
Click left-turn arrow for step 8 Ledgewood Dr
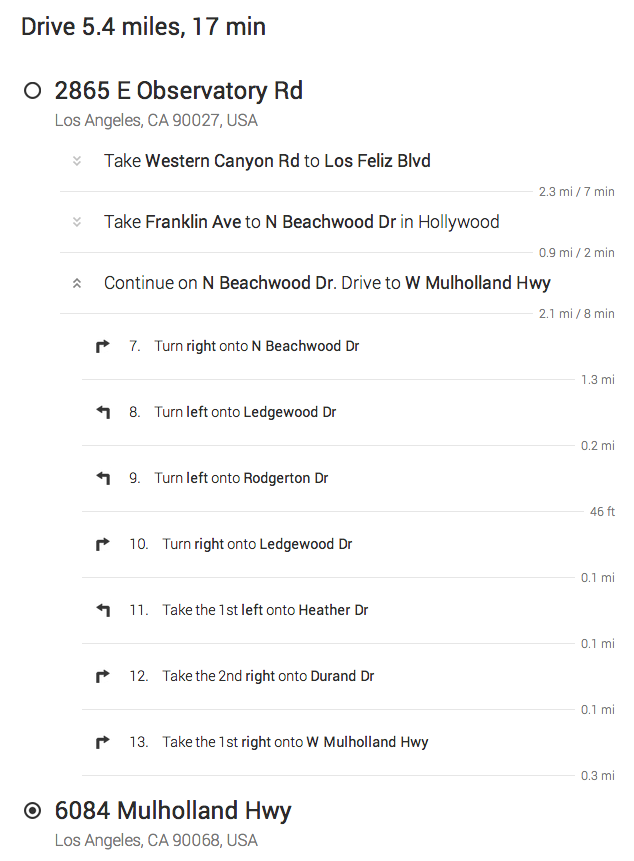103,412
